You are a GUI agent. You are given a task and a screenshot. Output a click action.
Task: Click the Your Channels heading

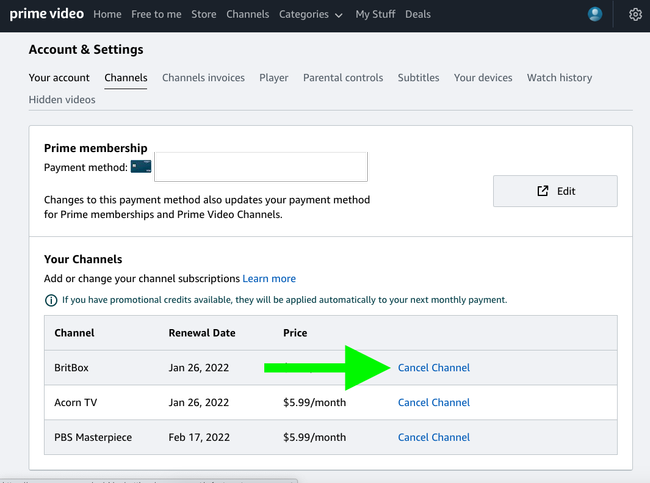83,259
